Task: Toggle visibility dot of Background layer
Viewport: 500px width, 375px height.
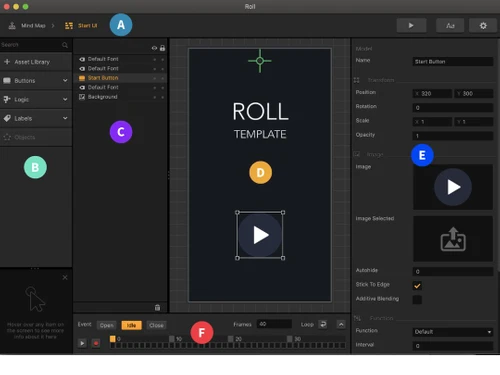Action: click(x=155, y=97)
